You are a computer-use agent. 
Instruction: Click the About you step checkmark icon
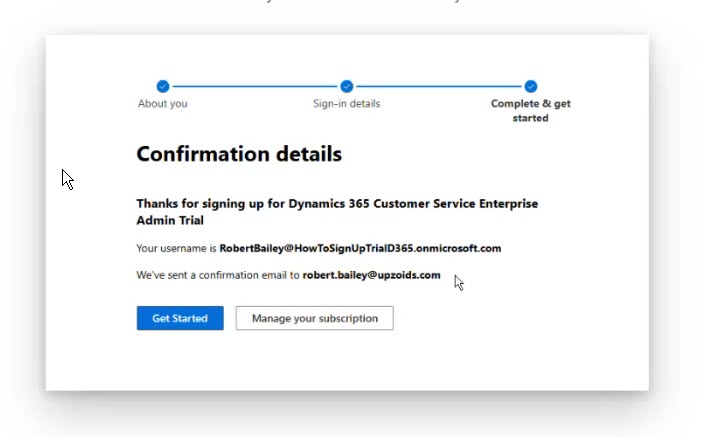[163, 87]
